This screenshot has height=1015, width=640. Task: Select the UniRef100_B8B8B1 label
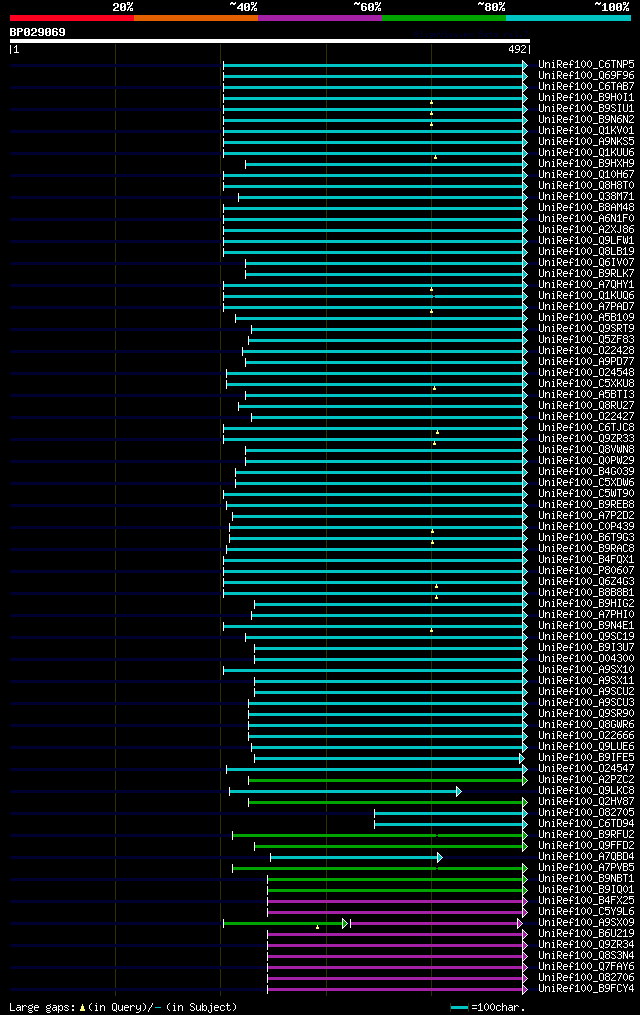pos(586,593)
